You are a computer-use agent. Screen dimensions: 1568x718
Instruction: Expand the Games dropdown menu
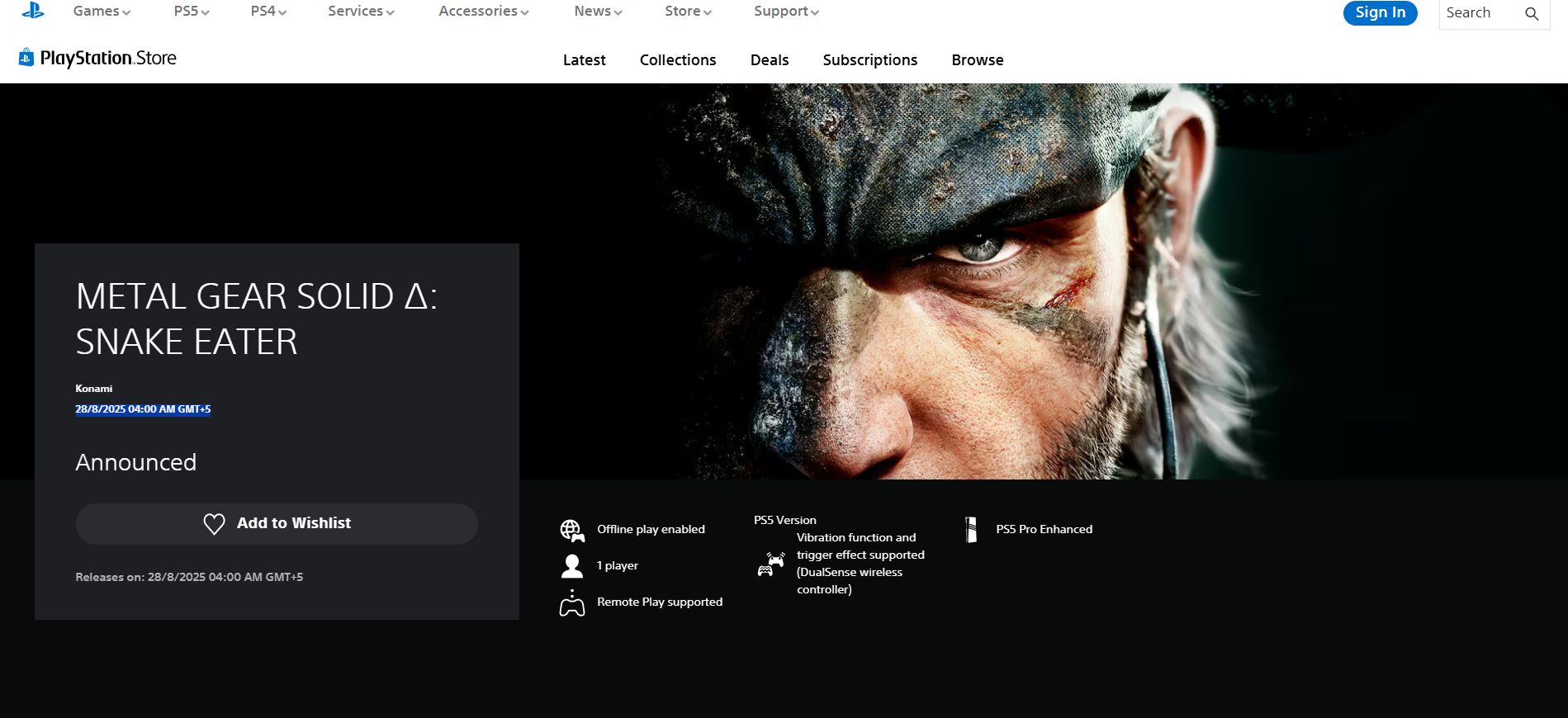coord(102,12)
